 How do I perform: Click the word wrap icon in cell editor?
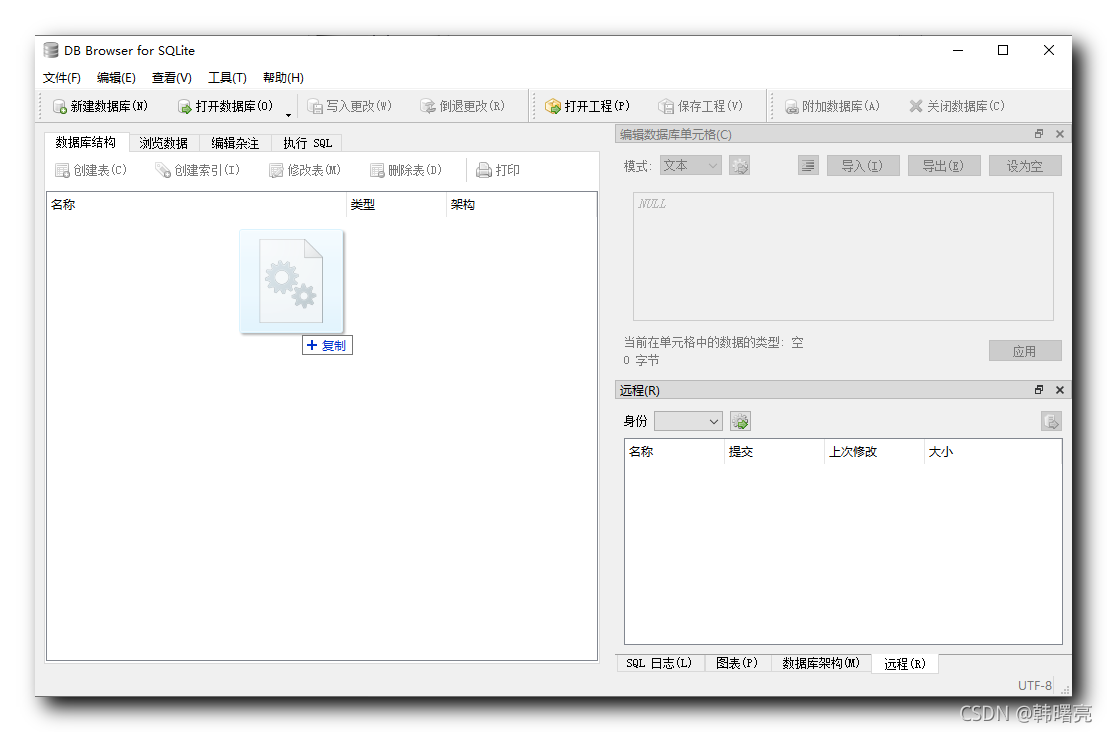point(808,166)
